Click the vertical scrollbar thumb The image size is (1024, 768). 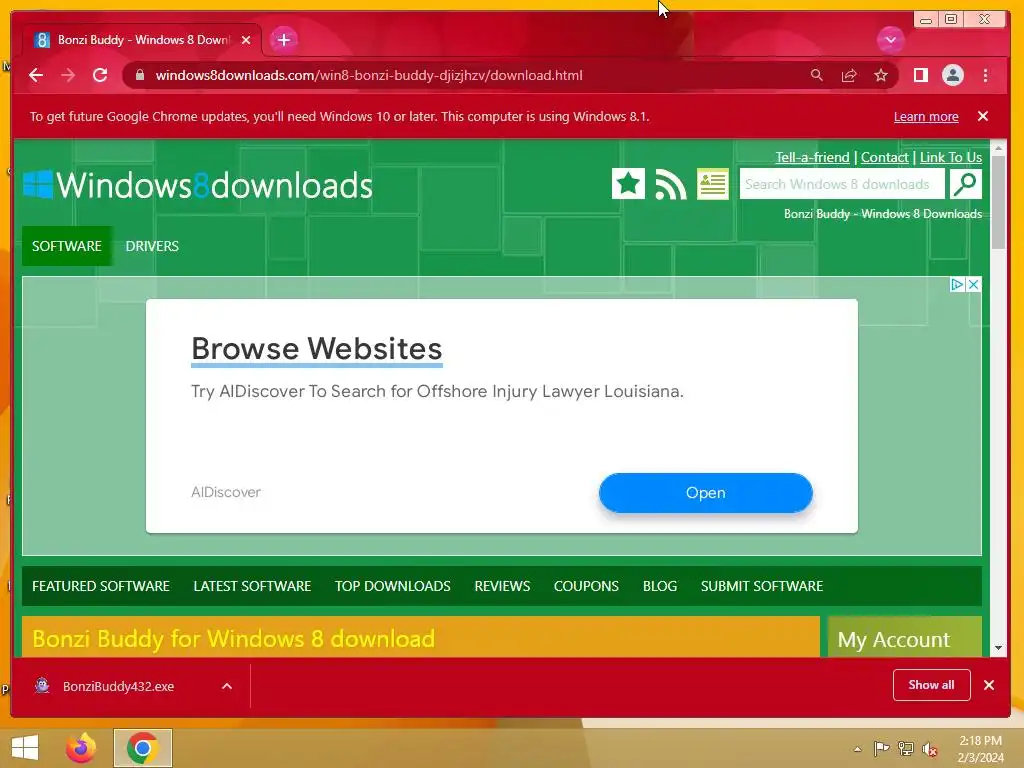[998, 202]
